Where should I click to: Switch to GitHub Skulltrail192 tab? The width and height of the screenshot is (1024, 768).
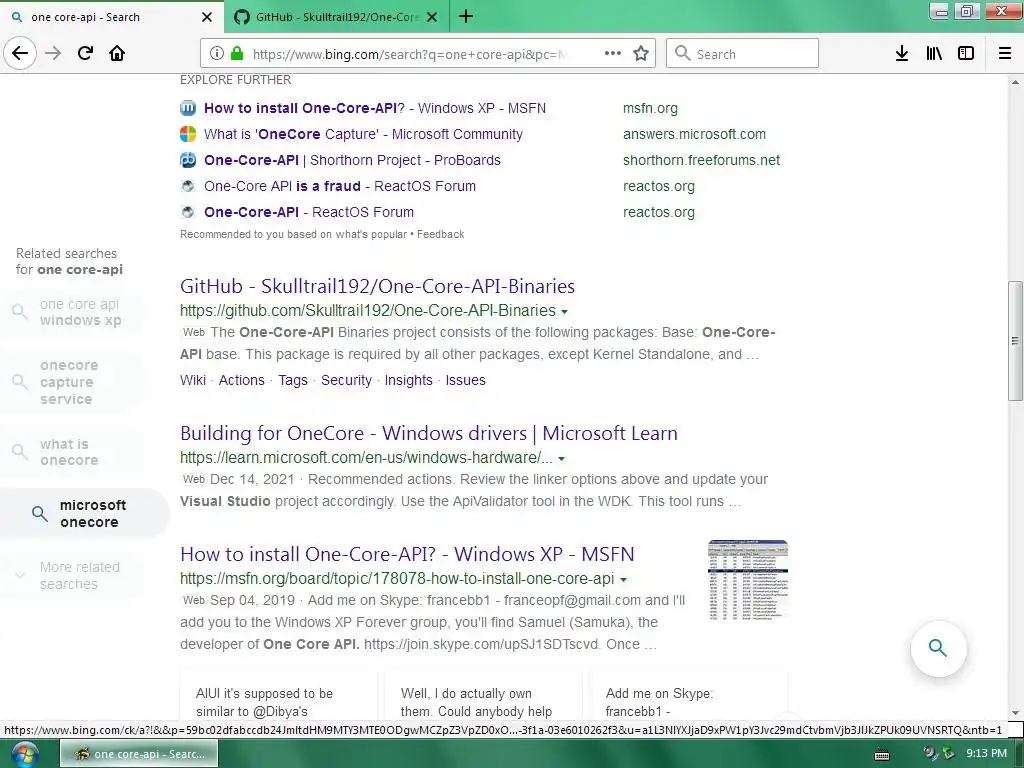point(337,17)
